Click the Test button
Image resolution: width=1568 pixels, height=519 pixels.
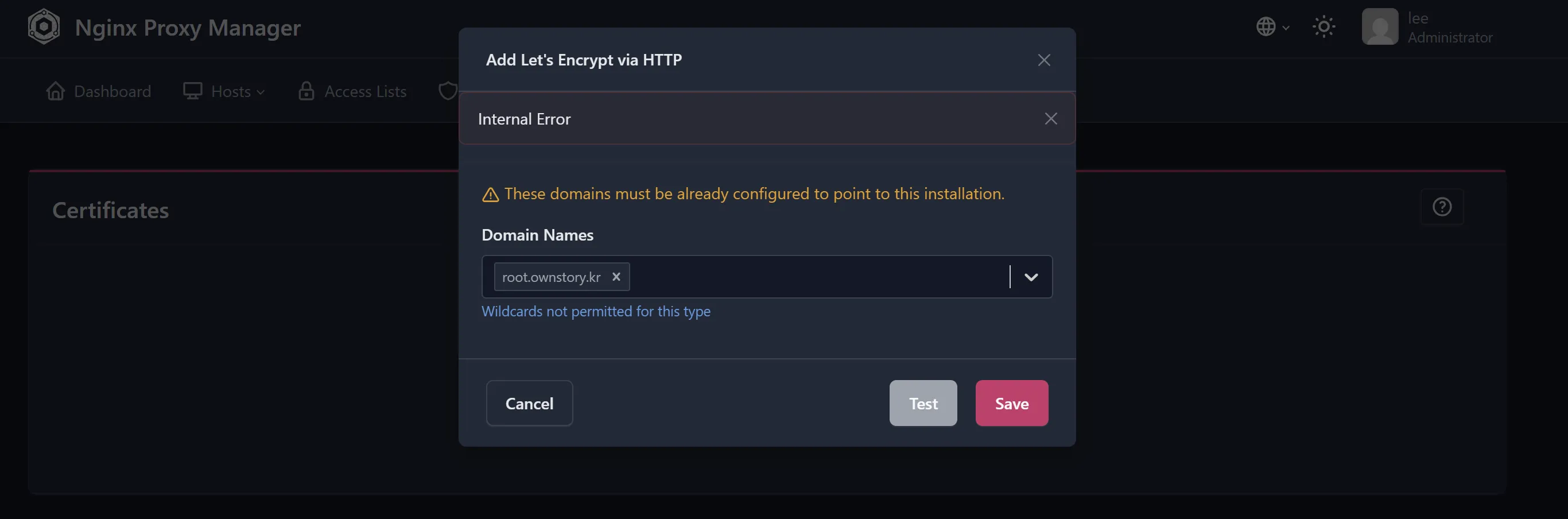pos(923,402)
